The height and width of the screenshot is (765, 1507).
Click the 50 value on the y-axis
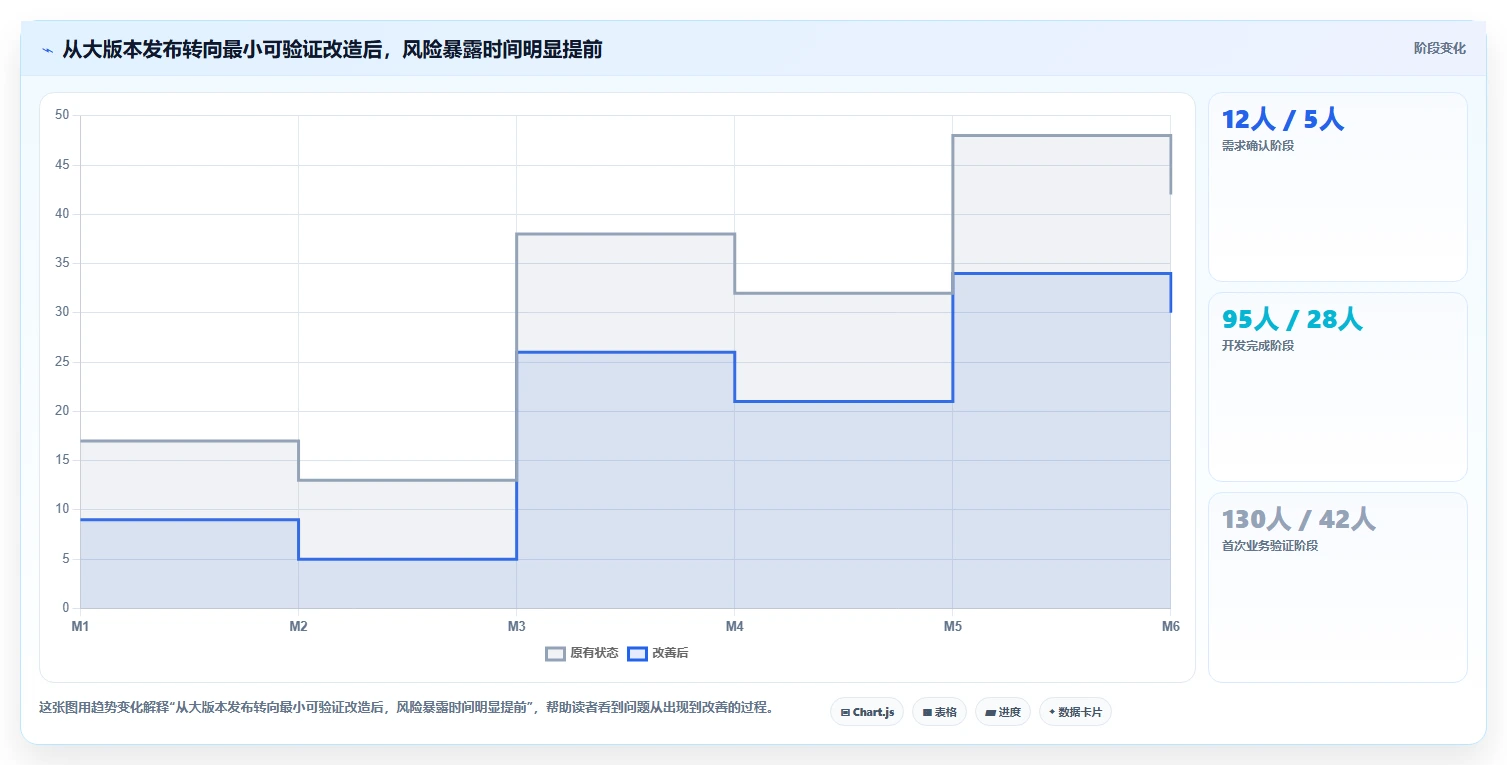(x=62, y=115)
